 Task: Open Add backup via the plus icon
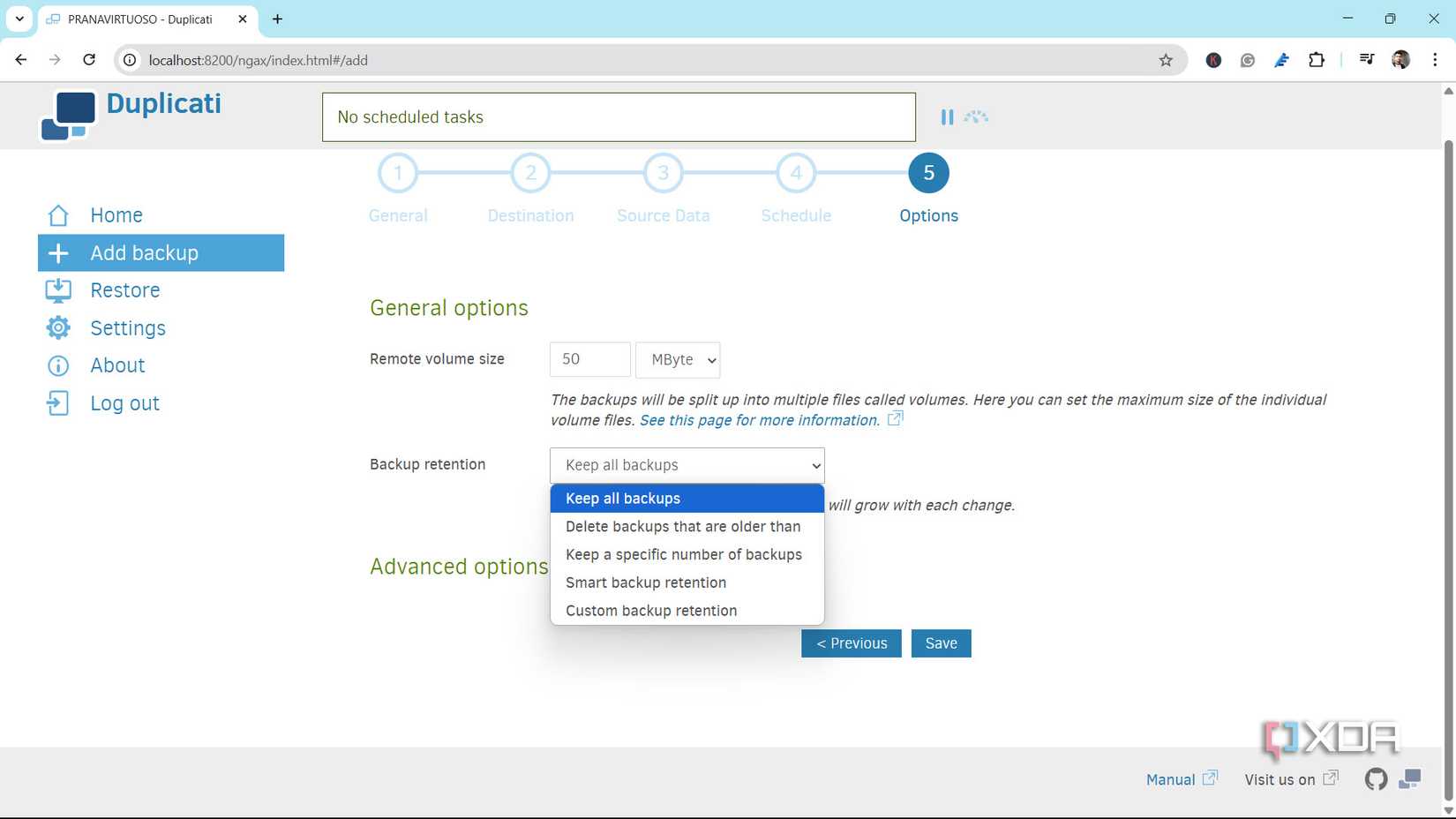tap(57, 252)
